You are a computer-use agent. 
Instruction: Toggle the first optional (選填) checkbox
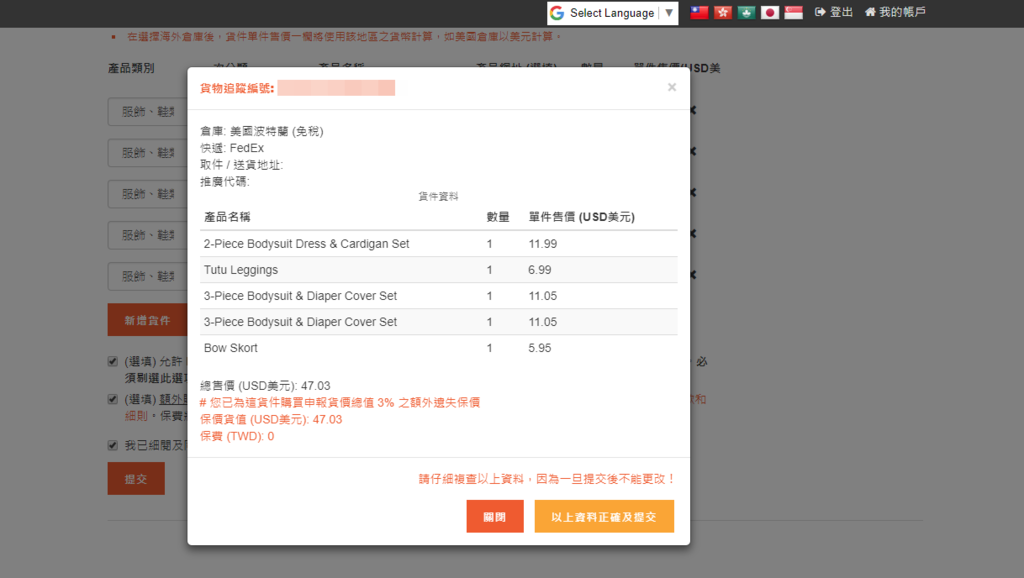[x=113, y=362]
